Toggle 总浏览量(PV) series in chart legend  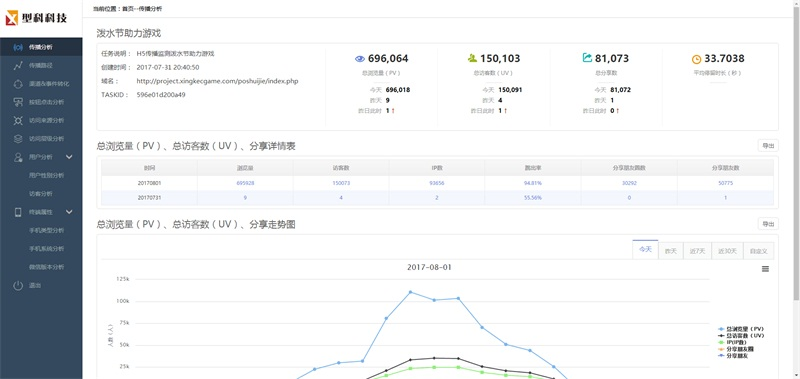click(740, 329)
